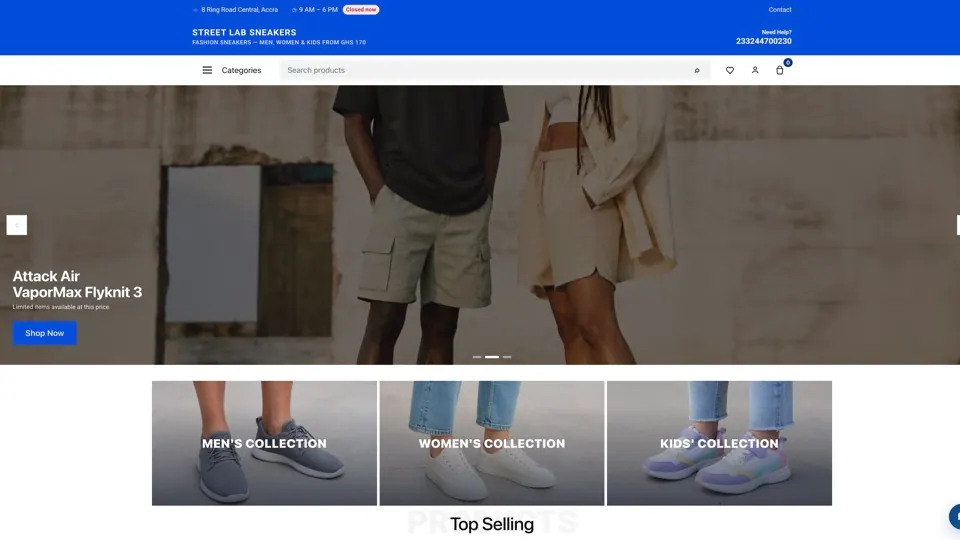The width and height of the screenshot is (960, 540).
Task: Select the third carousel slide indicator
Action: [x=507, y=357]
